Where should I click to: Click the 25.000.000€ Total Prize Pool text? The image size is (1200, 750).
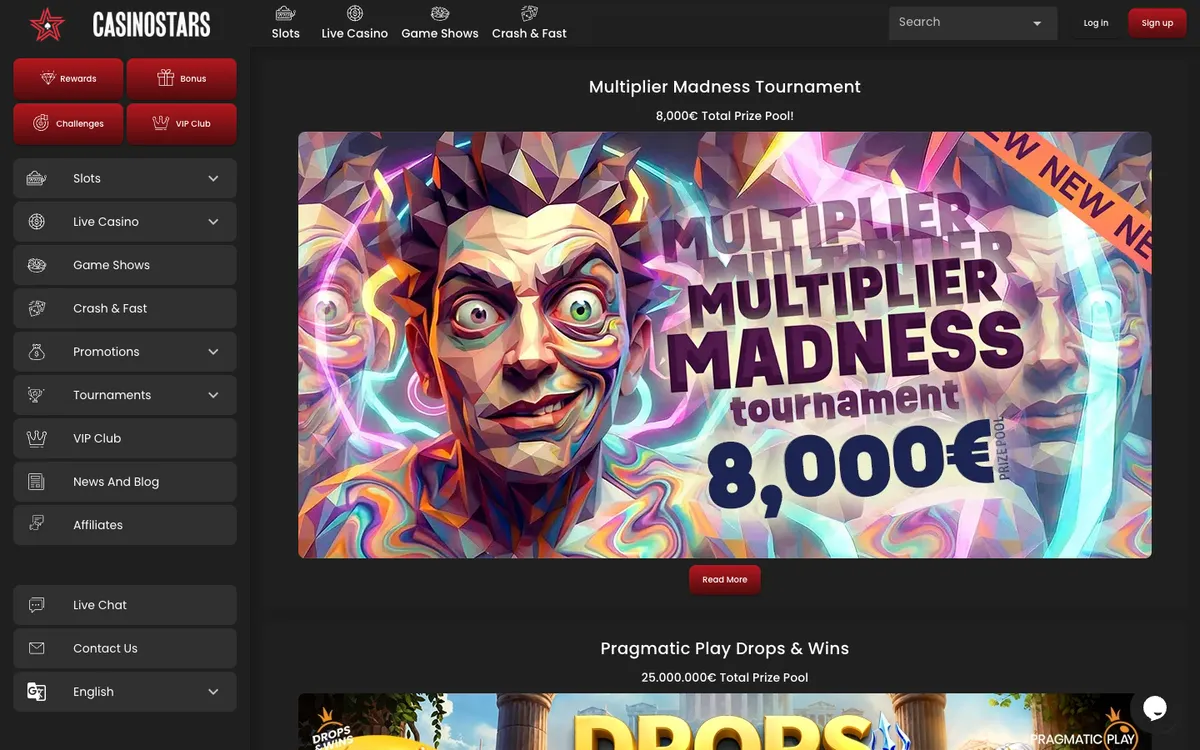(725, 677)
